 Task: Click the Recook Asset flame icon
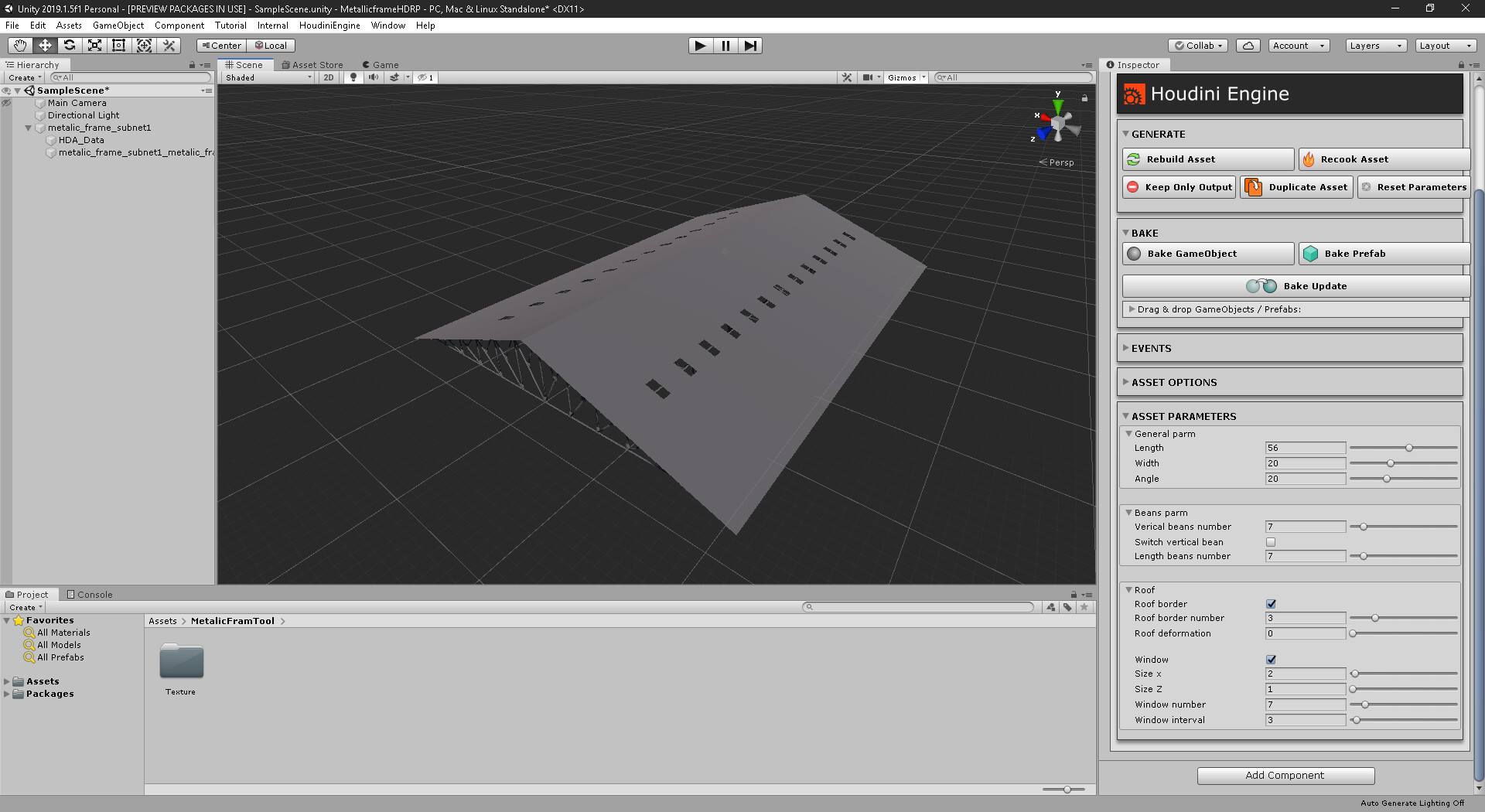[x=1309, y=159]
